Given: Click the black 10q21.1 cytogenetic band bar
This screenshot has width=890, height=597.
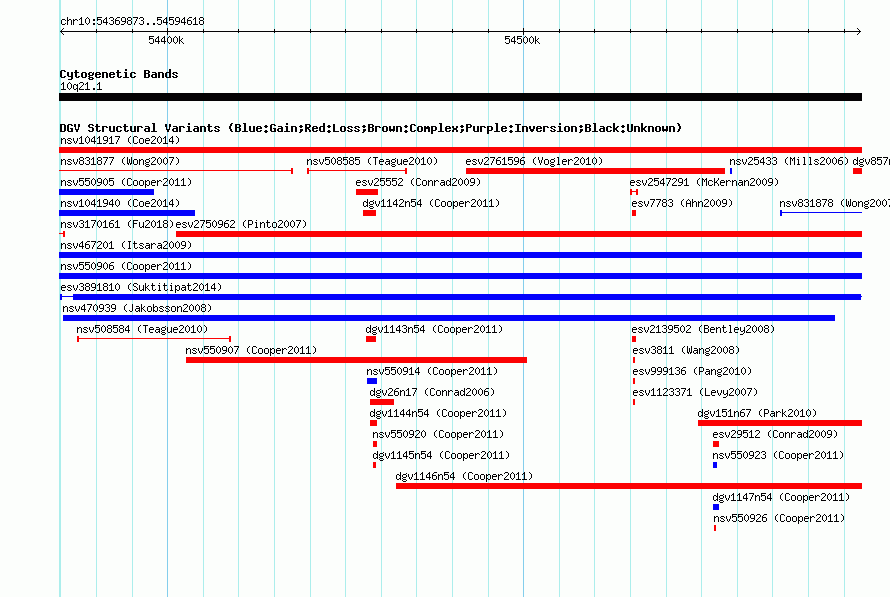Looking at the screenshot, I should pos(460,97).
